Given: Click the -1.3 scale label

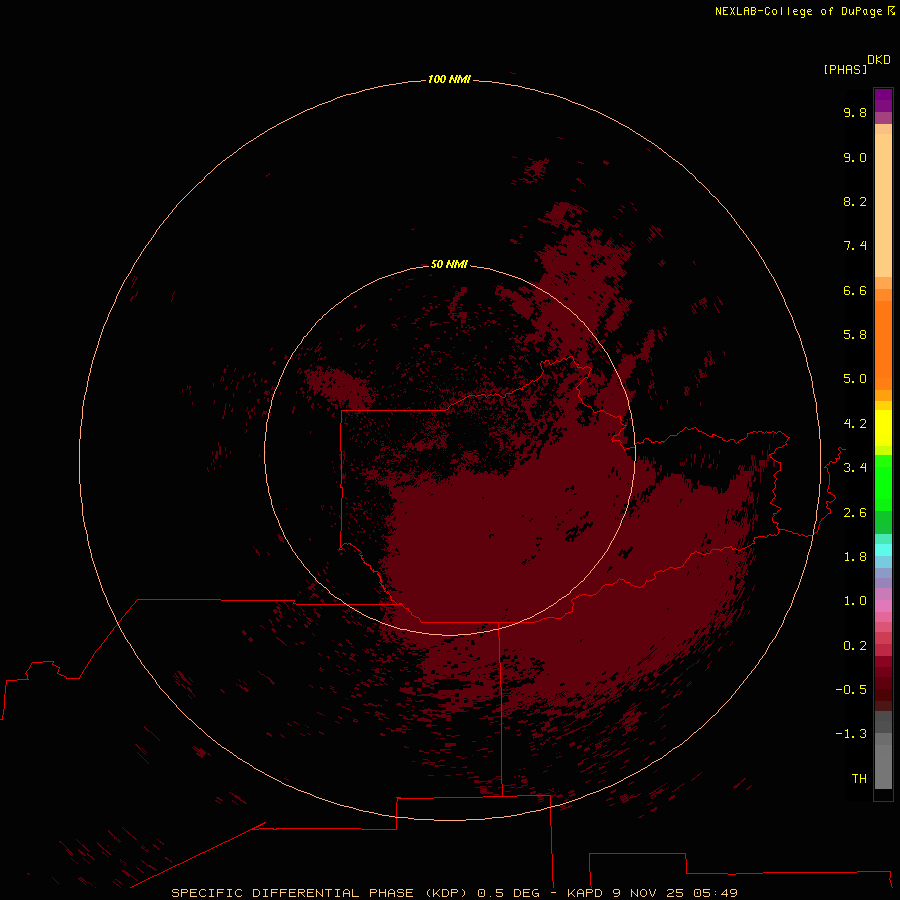Looking at the screenshot, I should coord(851,734).
